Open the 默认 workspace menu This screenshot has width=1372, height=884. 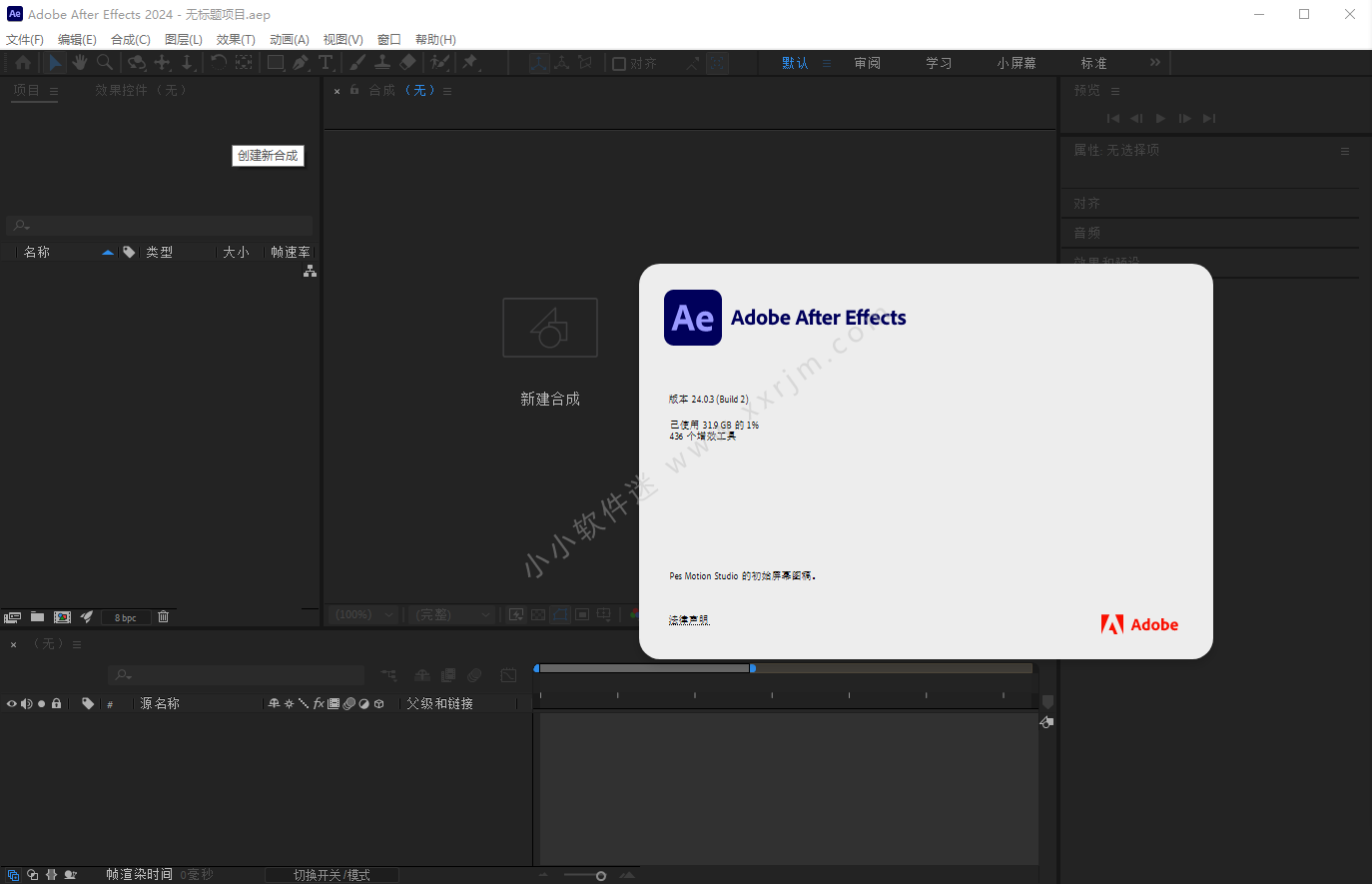(827, 63)
